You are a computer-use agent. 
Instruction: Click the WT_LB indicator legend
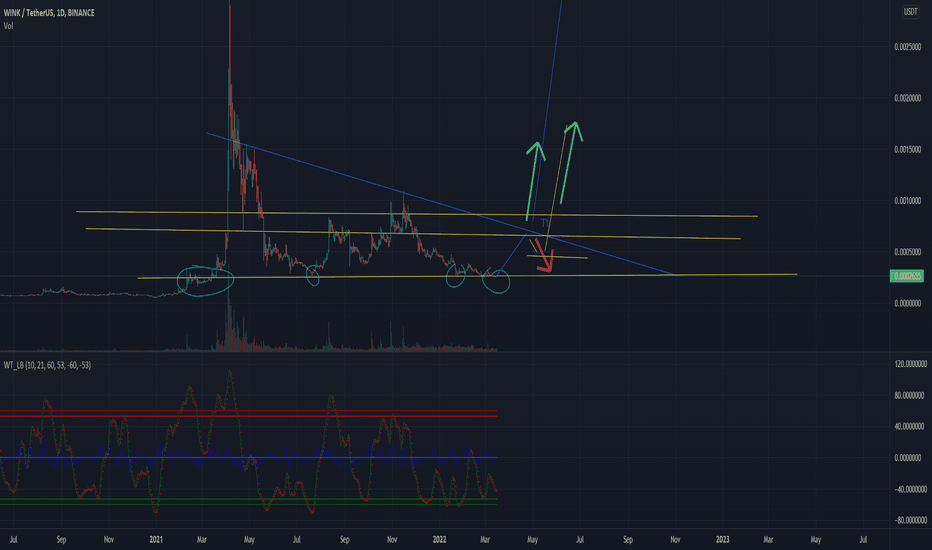click(48, 365)
